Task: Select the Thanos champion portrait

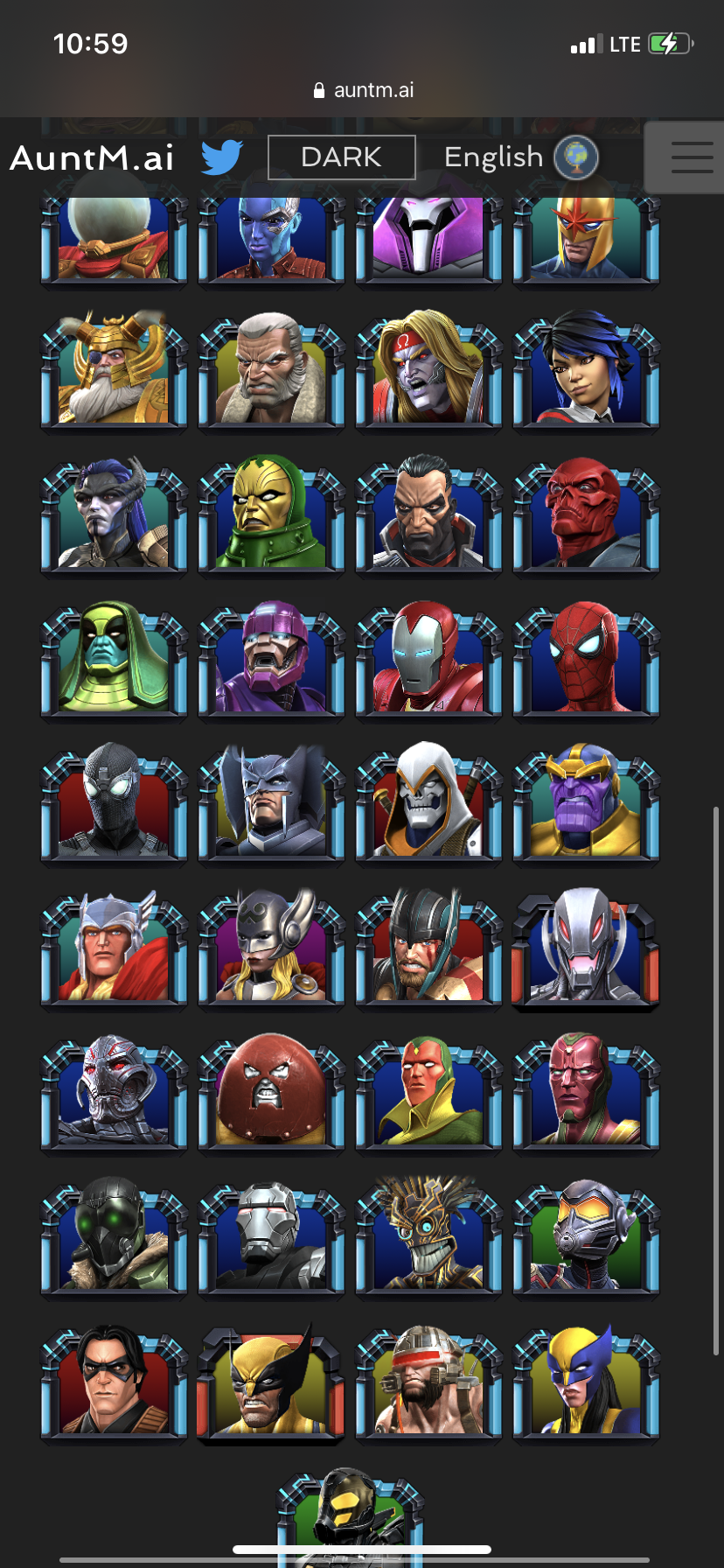Action: 586,804
